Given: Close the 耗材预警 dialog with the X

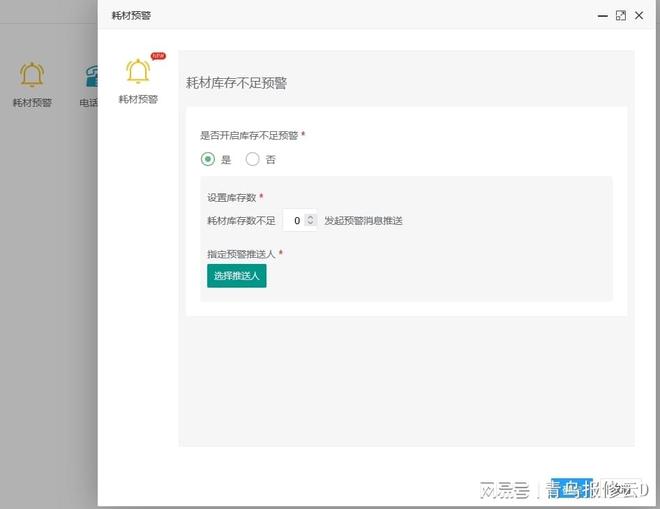Looking at the screenshot, I should [639, 15].
